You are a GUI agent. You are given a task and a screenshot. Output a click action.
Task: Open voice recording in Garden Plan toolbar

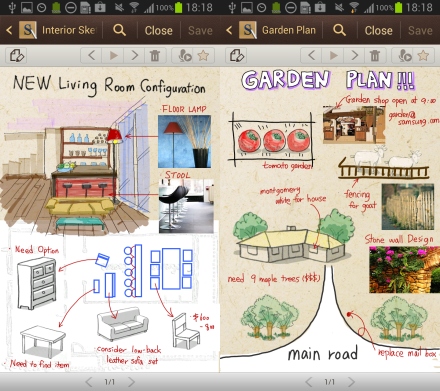[404, 56]
